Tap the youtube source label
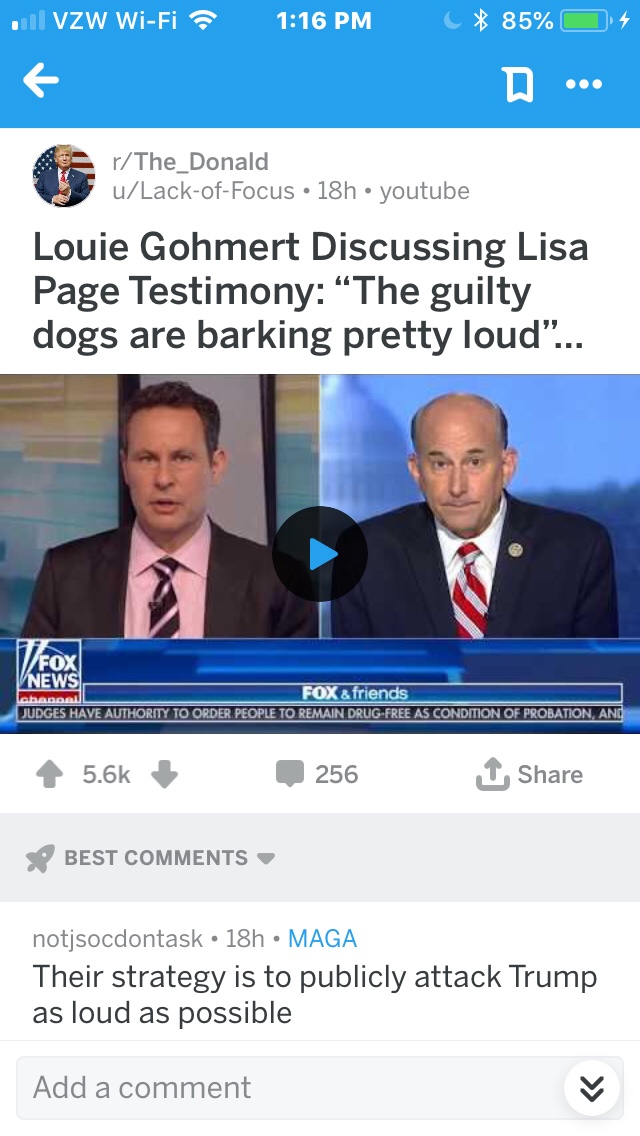Viewport: 640px width, 1136px height. pyautogui.click(x=425, y=191)
